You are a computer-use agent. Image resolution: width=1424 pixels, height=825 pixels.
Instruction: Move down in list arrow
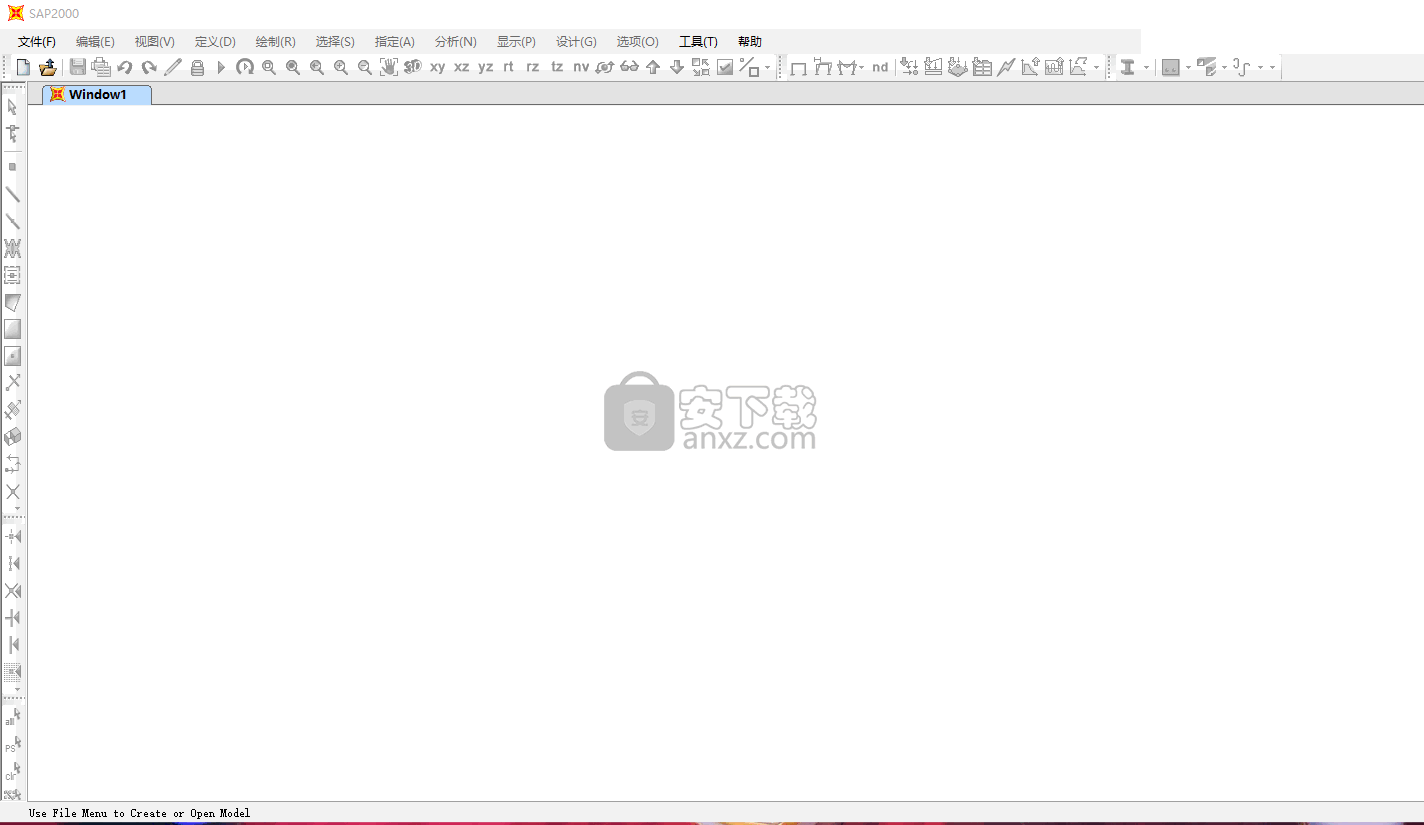[677, 67]
